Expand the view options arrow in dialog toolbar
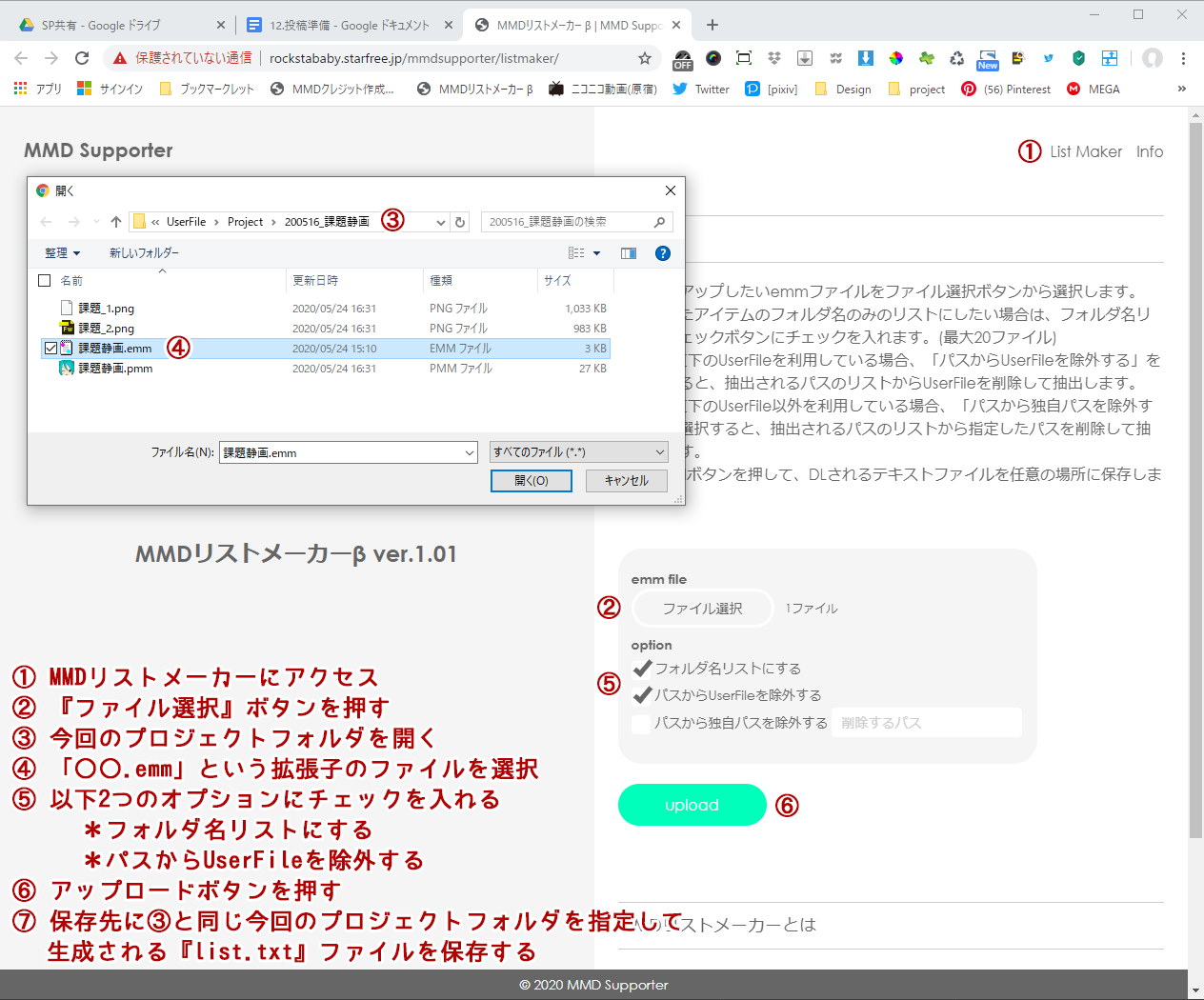This screenshot has width=1204, height=1000. (596, 252)
